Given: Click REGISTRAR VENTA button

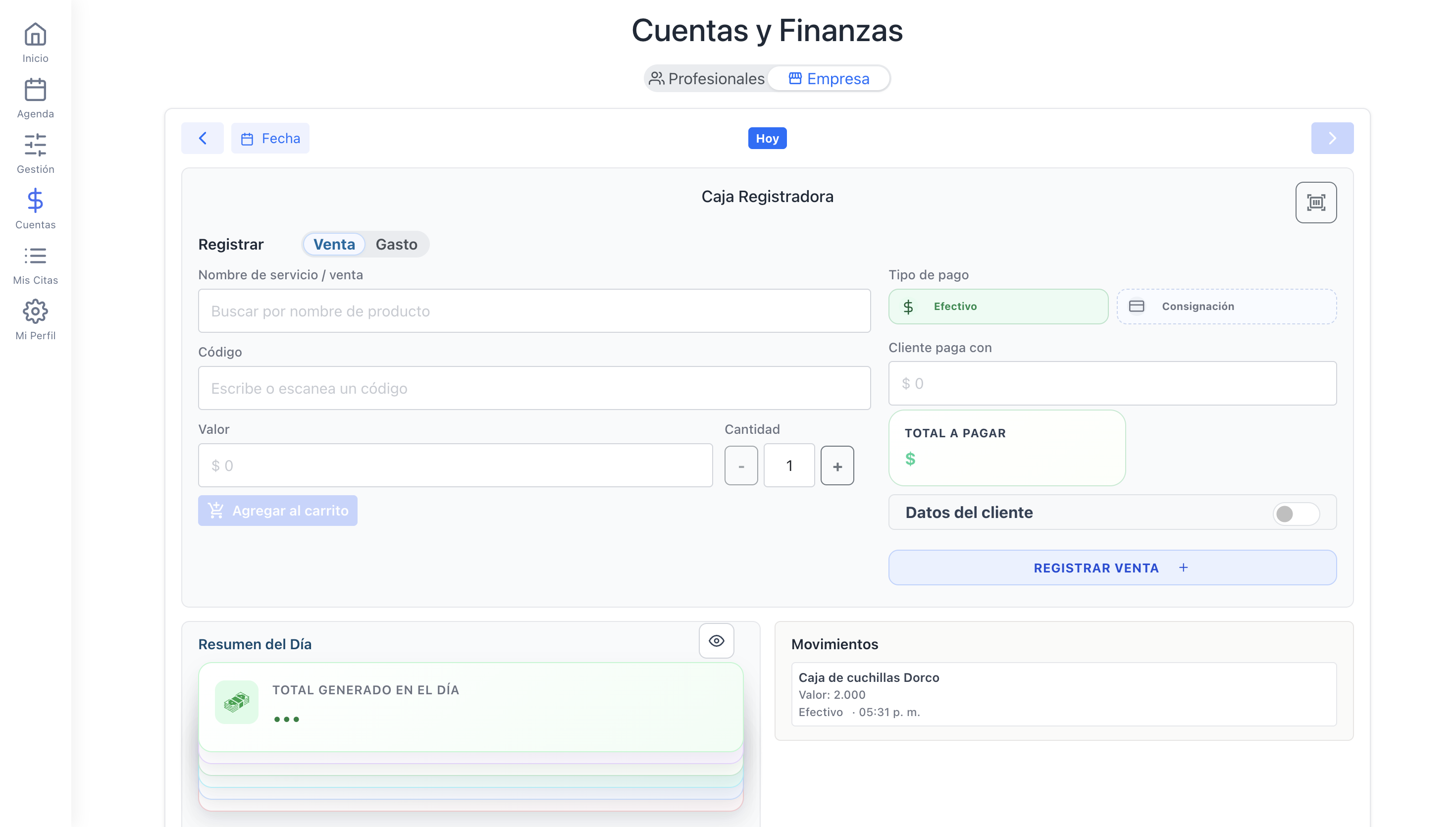Looking at the screenshot, I should [1112, 568].
